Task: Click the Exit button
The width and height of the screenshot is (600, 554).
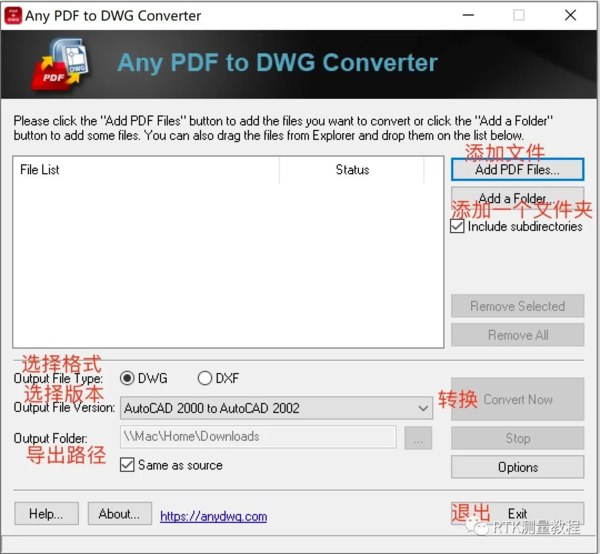Action: [517, 513]
